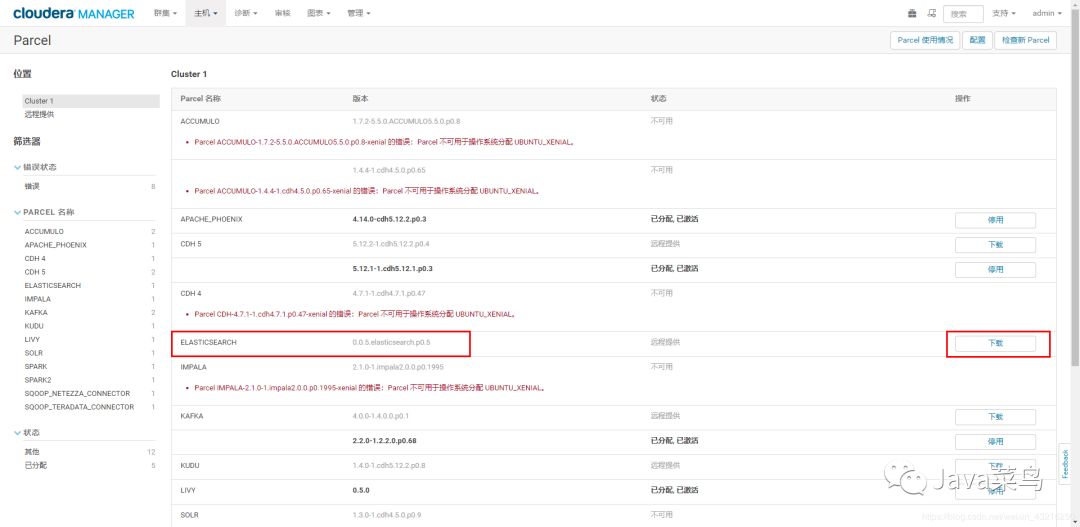The image size is (1080, 527).
Task: Open the Feedback side tab
Action: 1066,464
